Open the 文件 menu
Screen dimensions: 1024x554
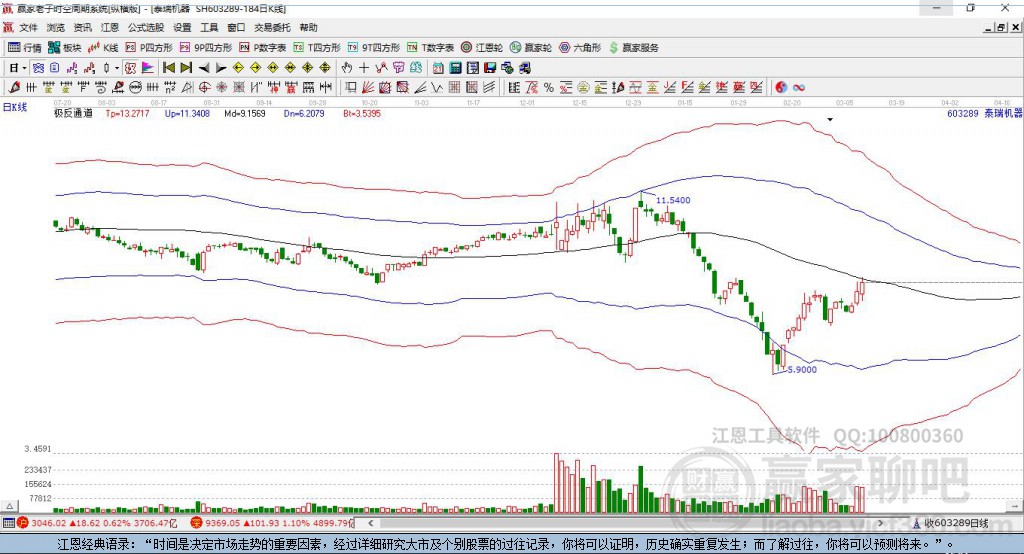tap(28, 27)
